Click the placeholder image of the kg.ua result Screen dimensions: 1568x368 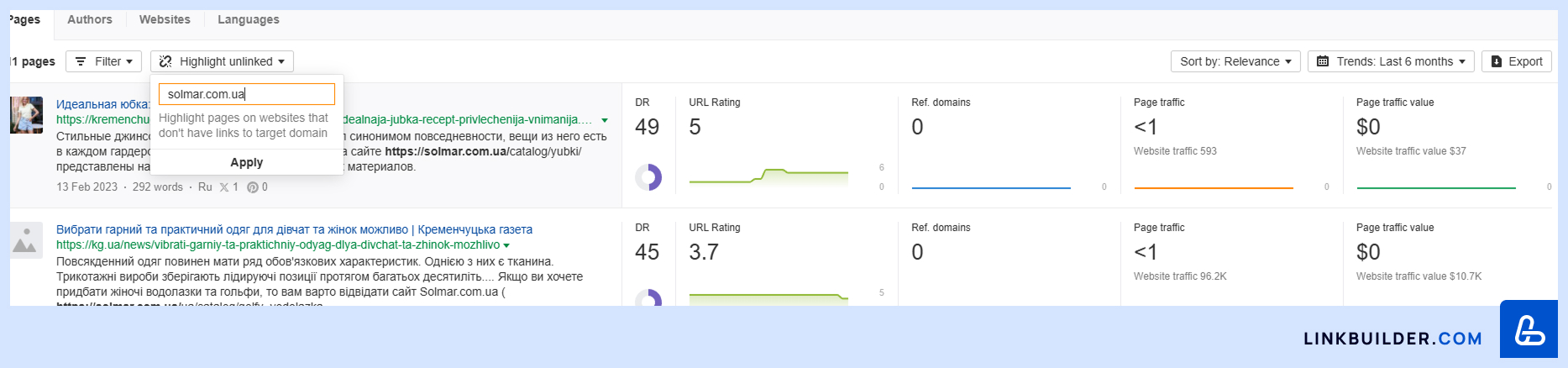click(26, 240)
